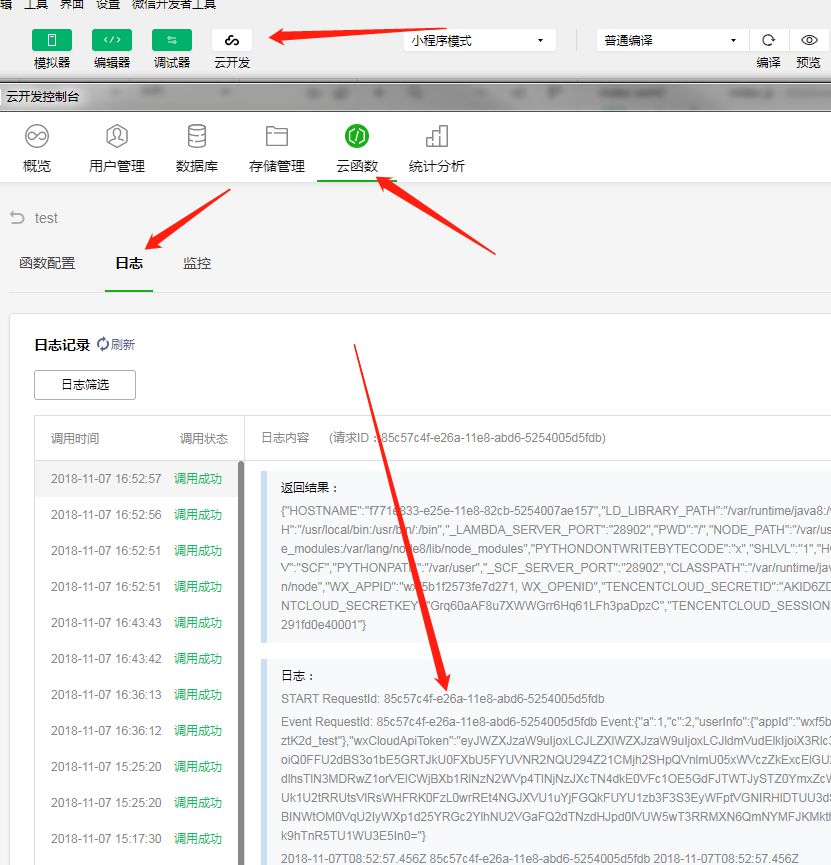Click the START RequestId log line
Screen dimensions: 831x865
tap(443, 699)
